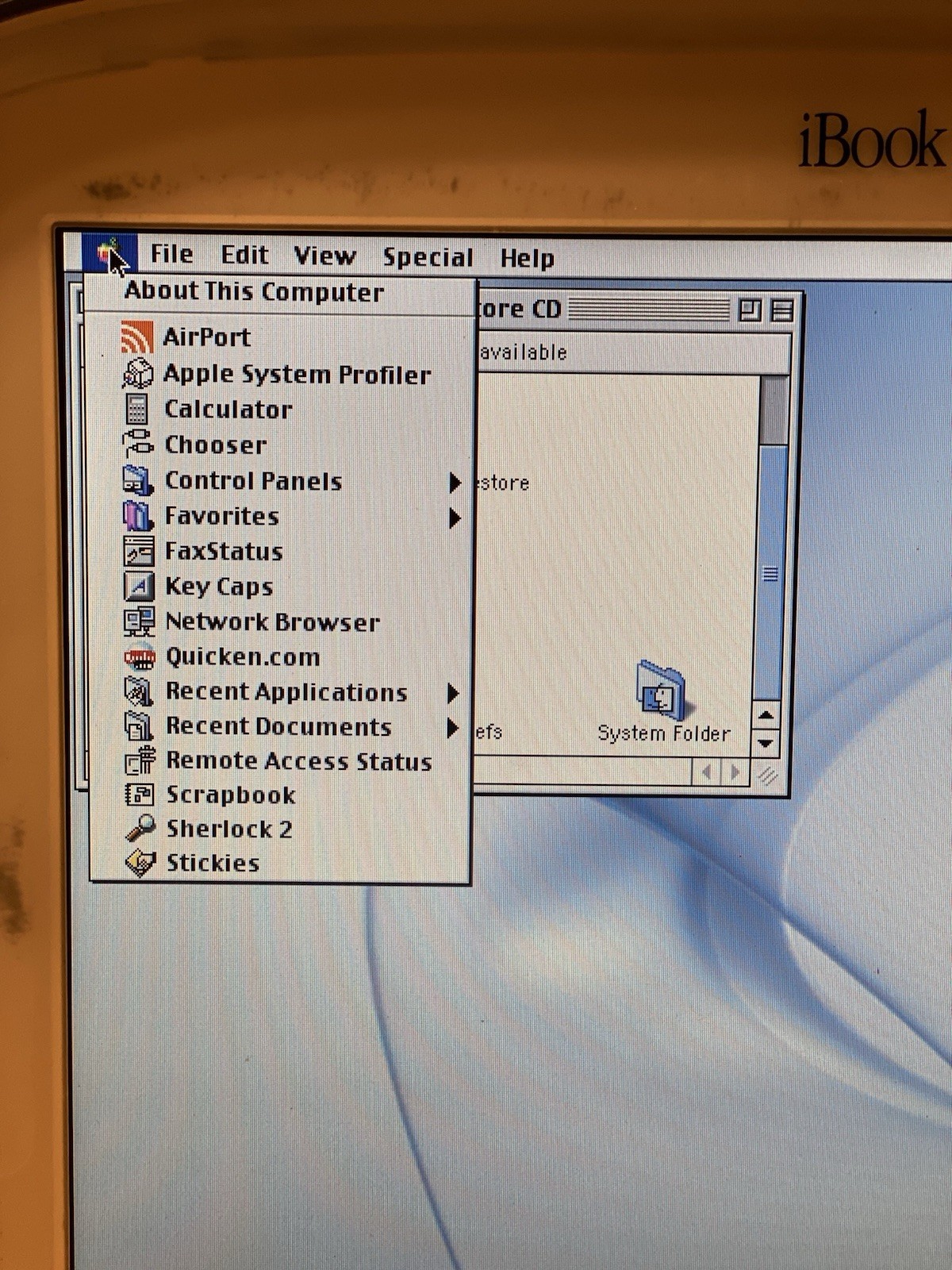The image size is (952, 1270).
Task: Click the resize grip of CD window
Action: coord(766,776)
